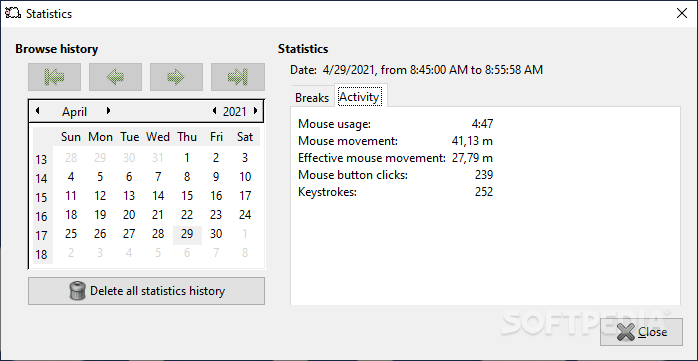This screenshot has width=698, height=361.
Task: Click week number 13 label
Action: point(41,159)
